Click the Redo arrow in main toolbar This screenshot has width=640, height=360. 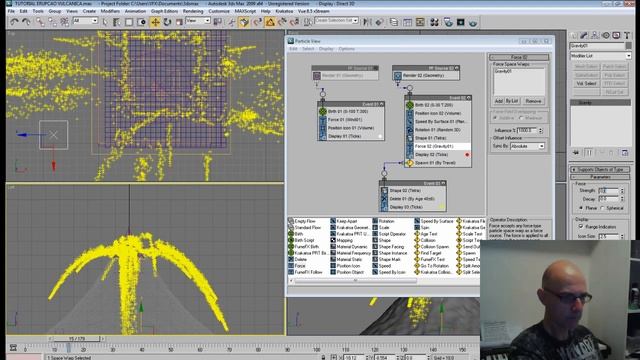tap(26, 22)
